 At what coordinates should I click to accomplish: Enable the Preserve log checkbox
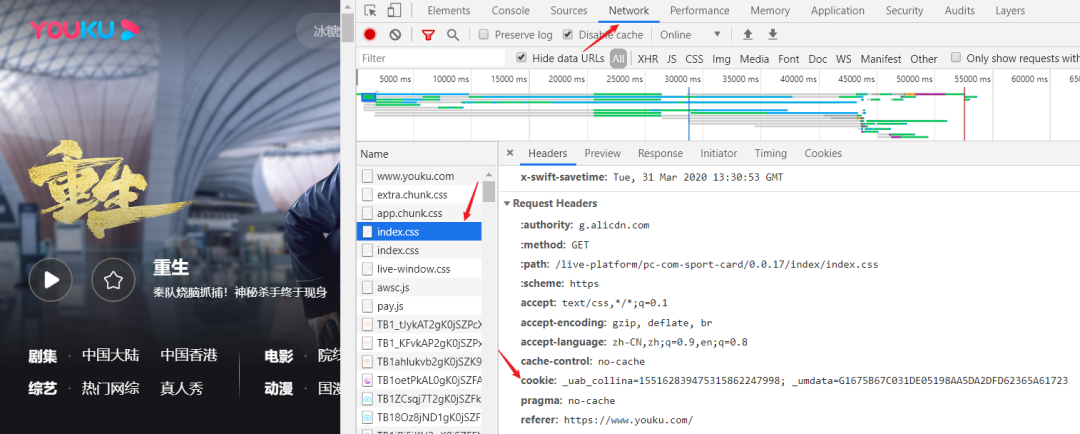(x=484, y=34)
